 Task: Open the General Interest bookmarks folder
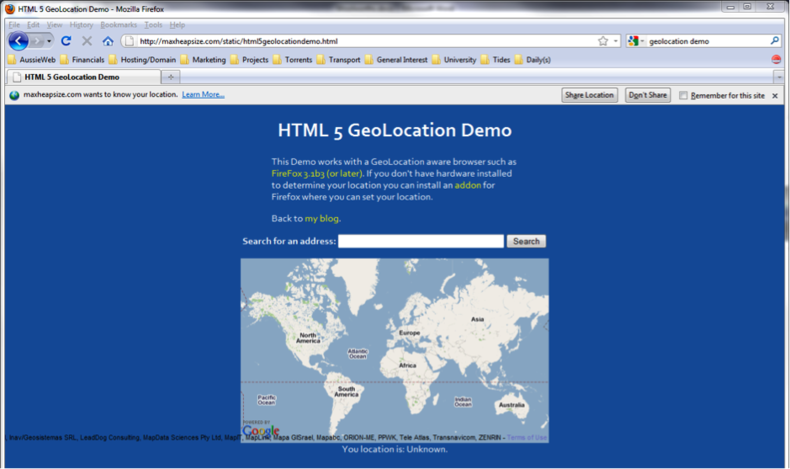pos(396,59)
